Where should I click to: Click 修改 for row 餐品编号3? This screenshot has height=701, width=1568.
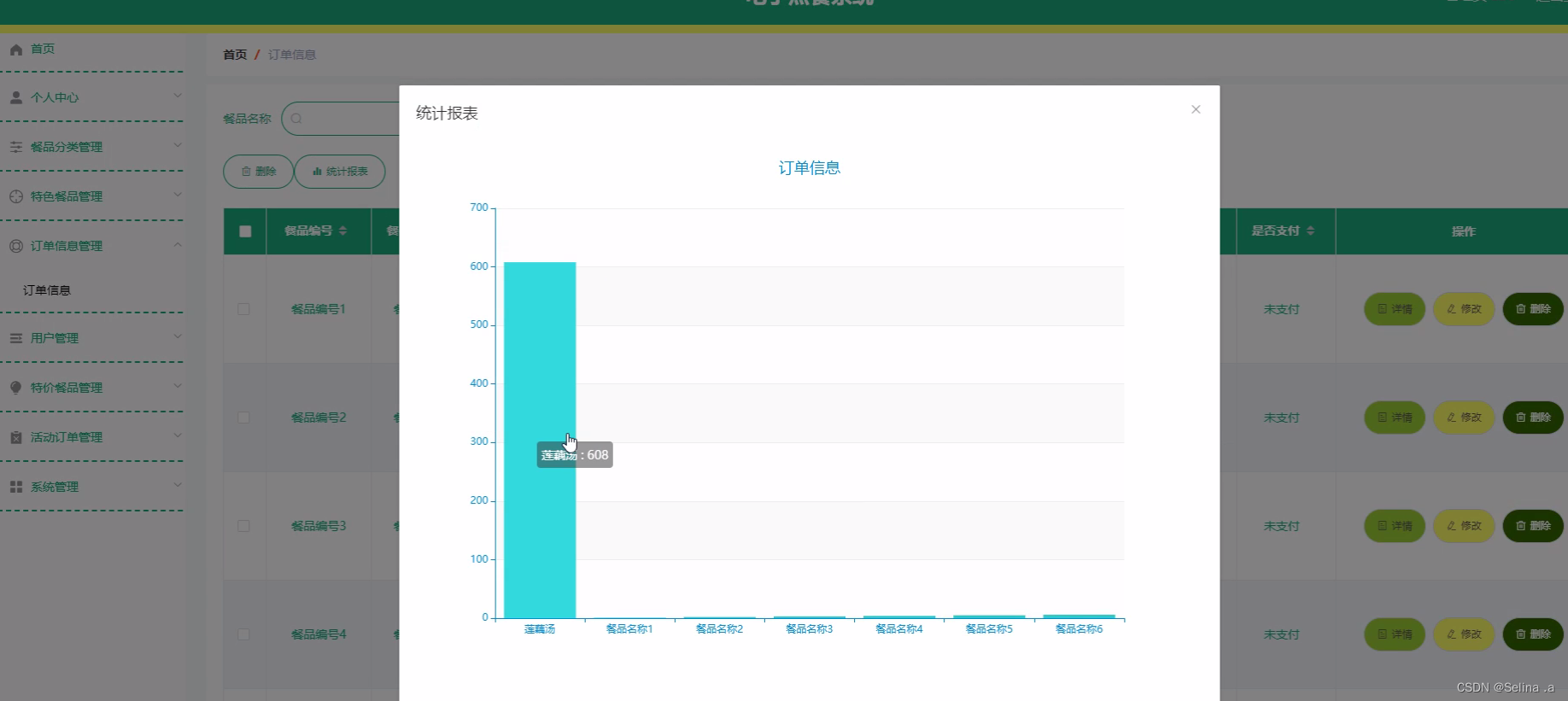[1464, 526]
